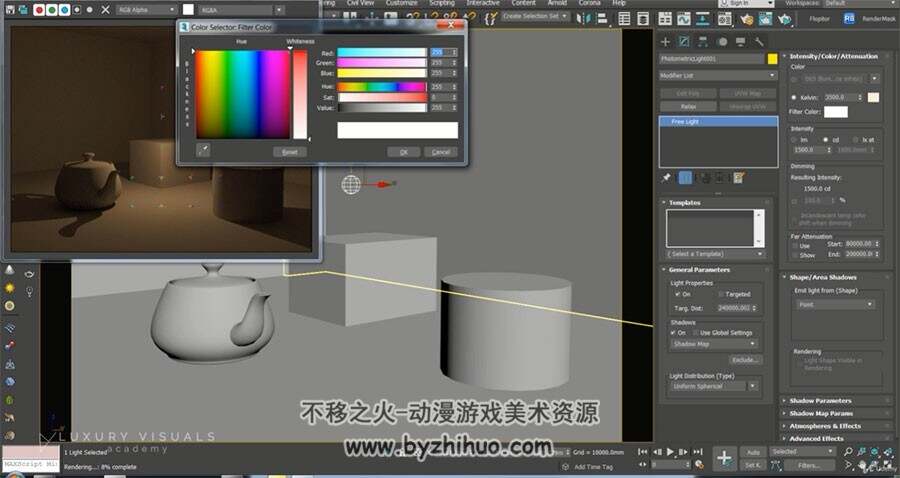Viewport: 900px width, 478px height.
Task: Open the Emit light from Point dropdown
Action: click(x=835, y=305)
